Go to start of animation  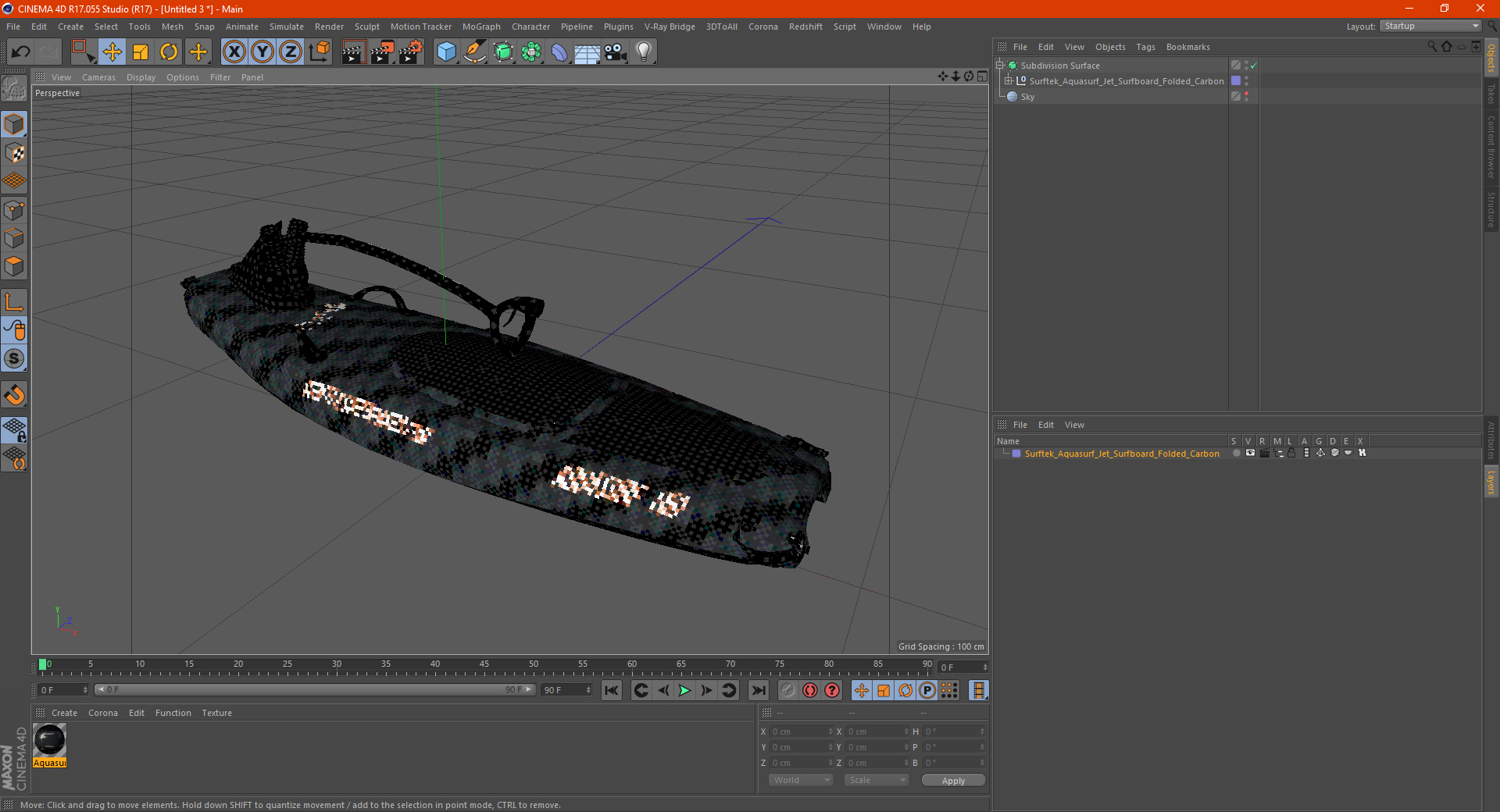point(612,690)
